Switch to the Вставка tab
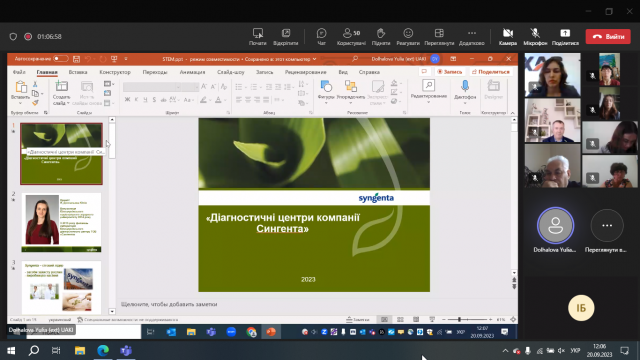Image resolution: width=640 pixels, height=360 pixels. [78, 72]
